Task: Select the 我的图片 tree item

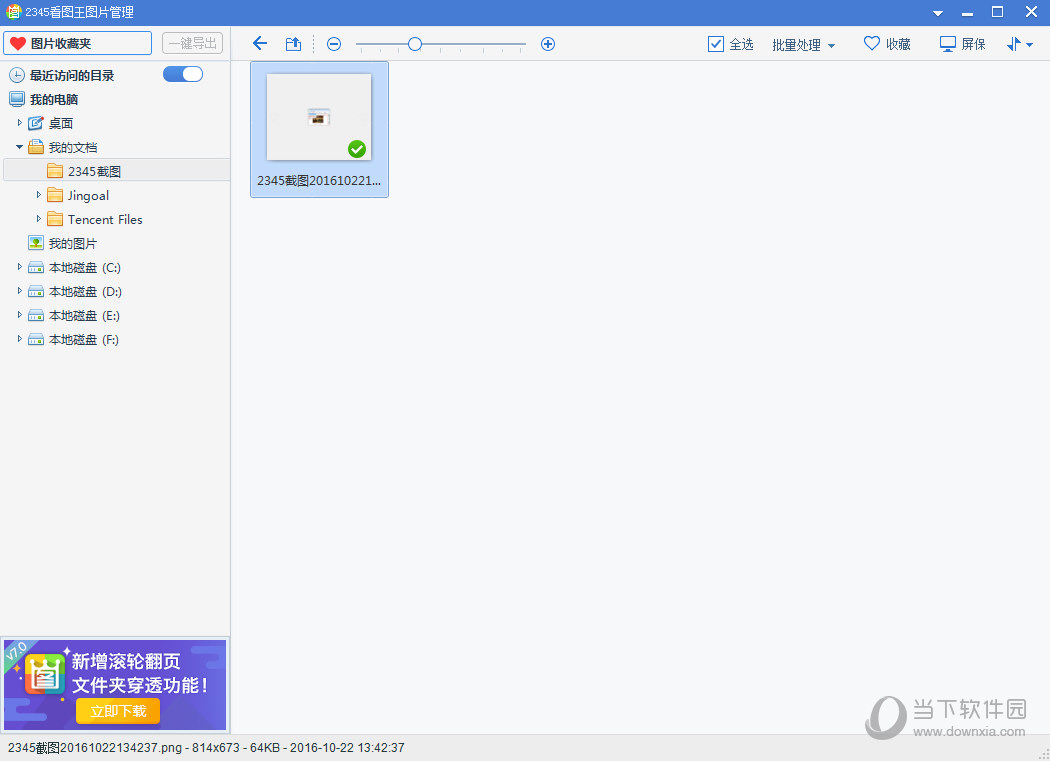Action: tap(72, 243)
